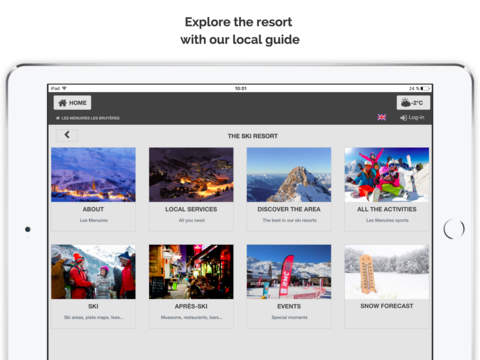Open the SNOW FORECAST ruler image
The height and width of the screenshot is (360, 480).
tap(387, 272)
